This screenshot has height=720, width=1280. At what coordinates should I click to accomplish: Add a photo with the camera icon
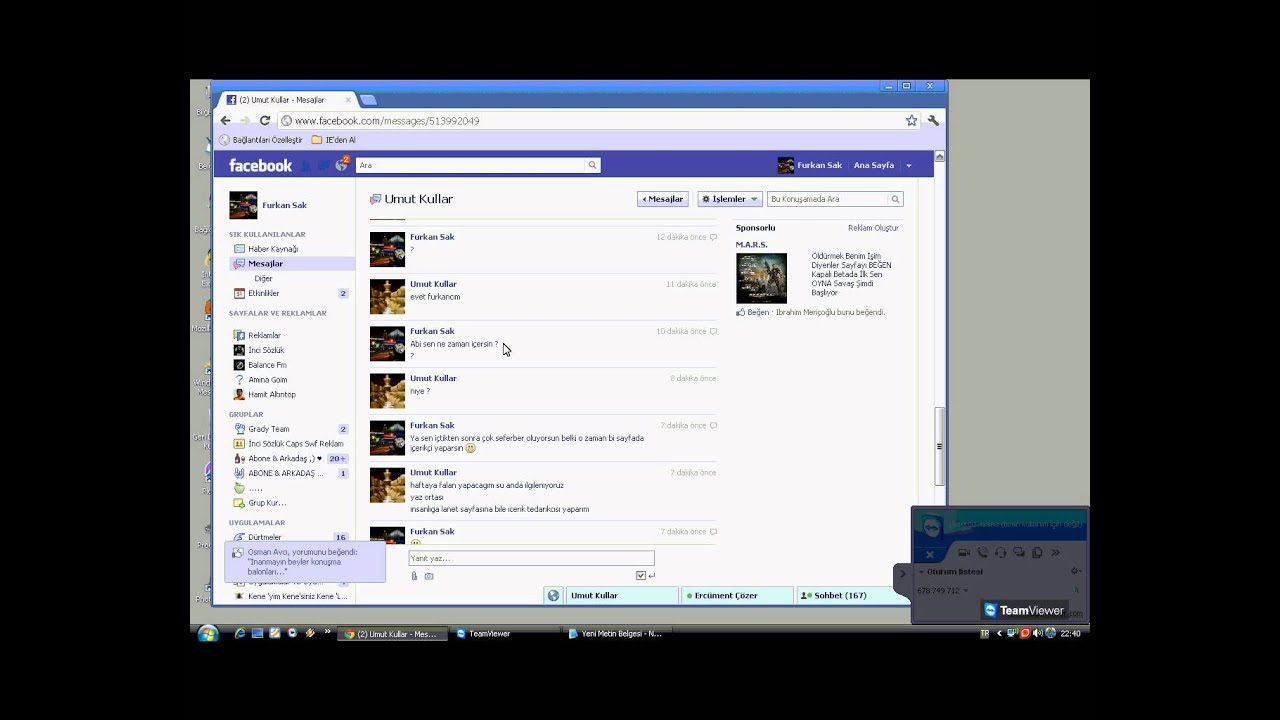[429, 576]
